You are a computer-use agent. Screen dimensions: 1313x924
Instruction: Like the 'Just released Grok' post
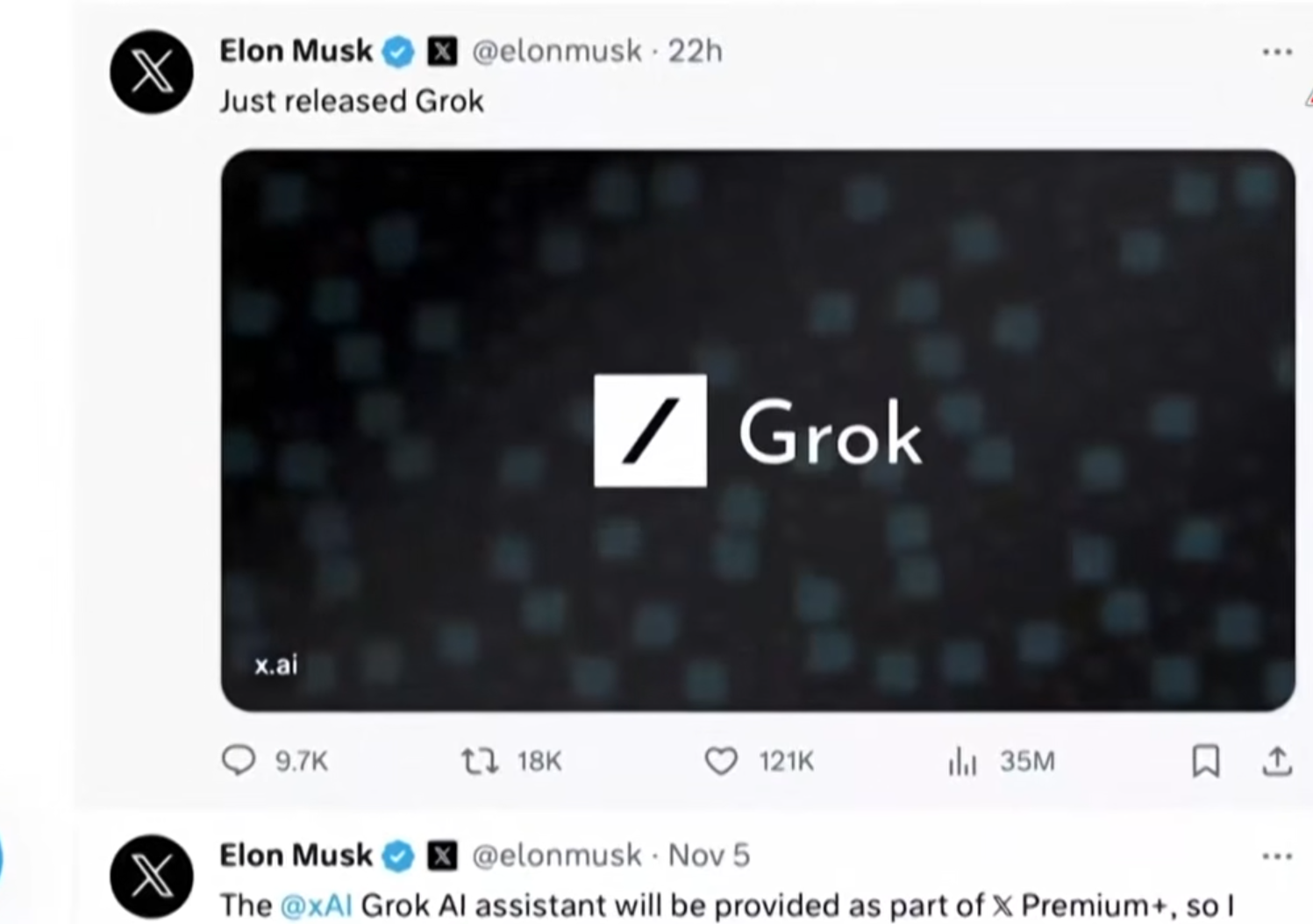(721, 760)
